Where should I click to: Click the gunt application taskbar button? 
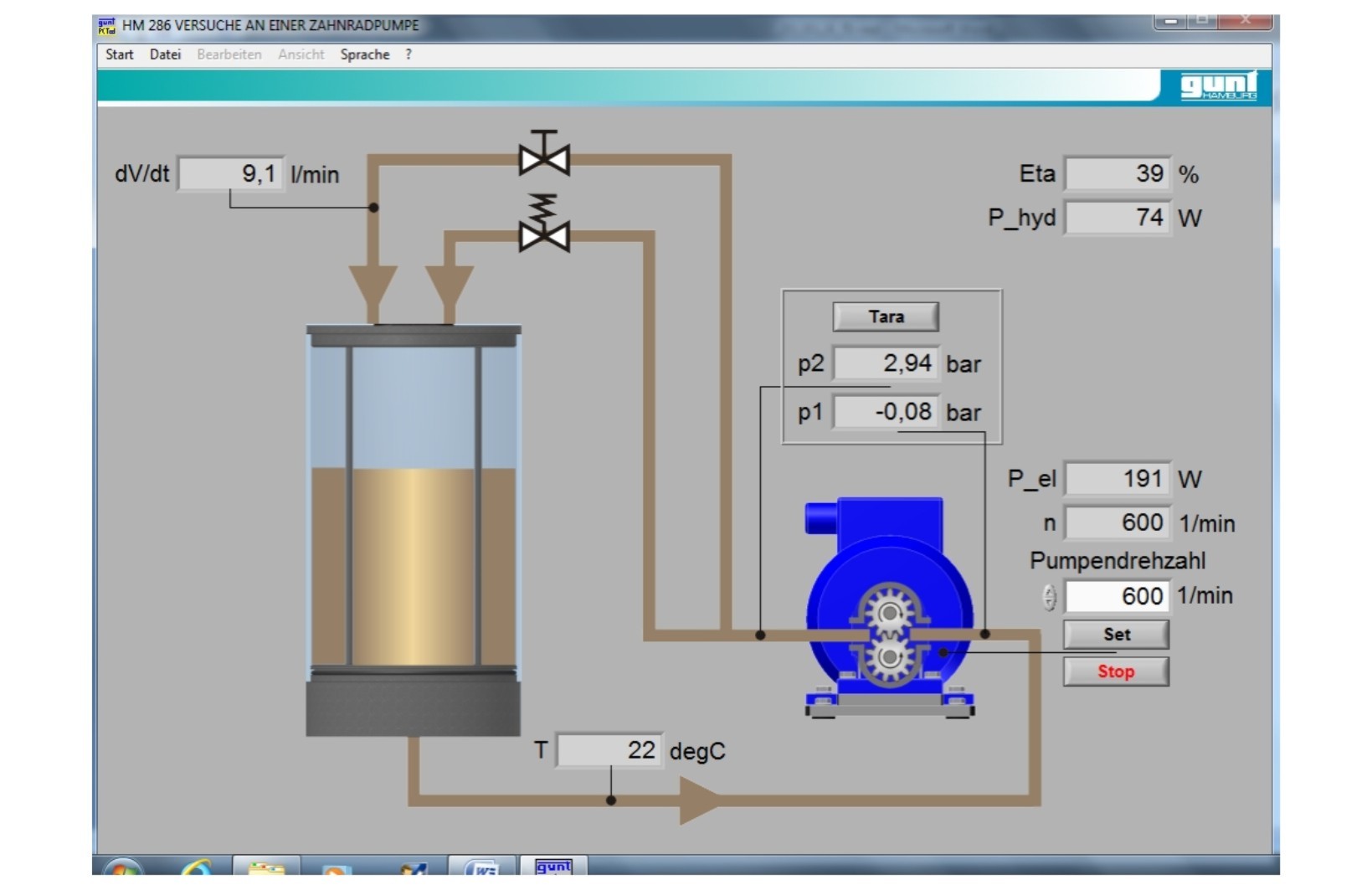(553, 866)
